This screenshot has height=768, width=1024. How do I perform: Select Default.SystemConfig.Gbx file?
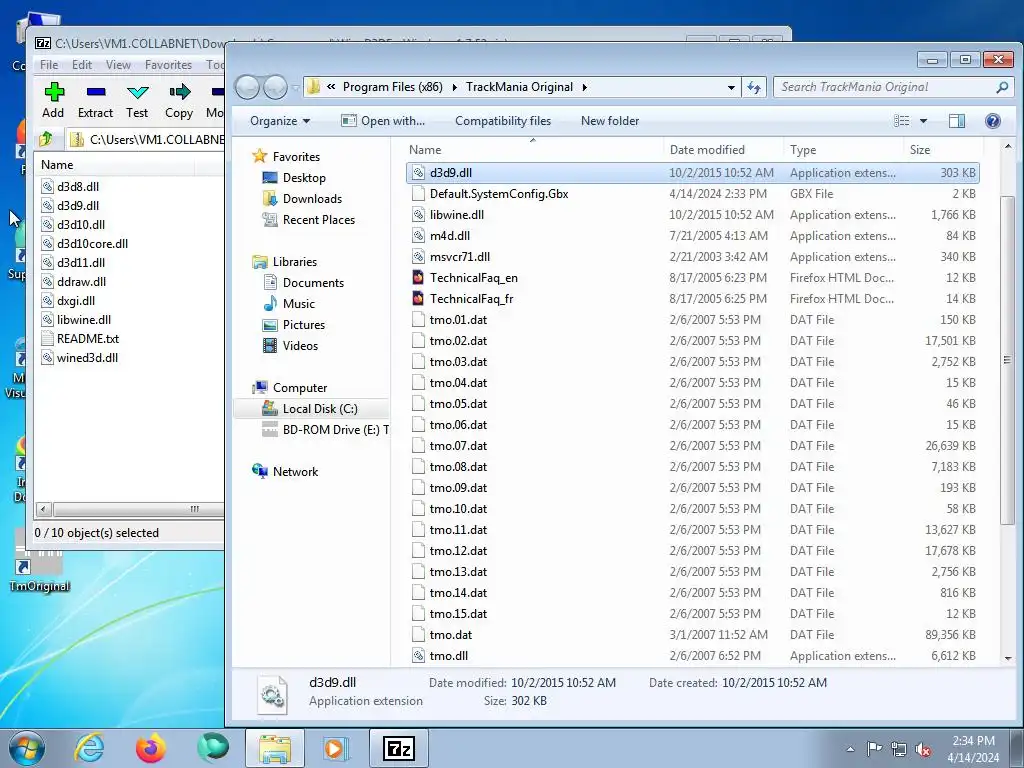[692, 194]
